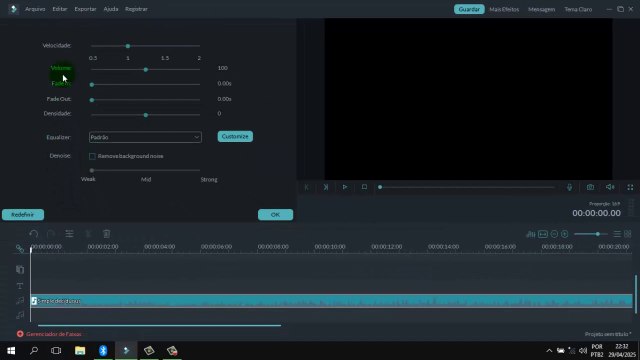
Task: Click the trash delete icon
Action: coord(107,233)
